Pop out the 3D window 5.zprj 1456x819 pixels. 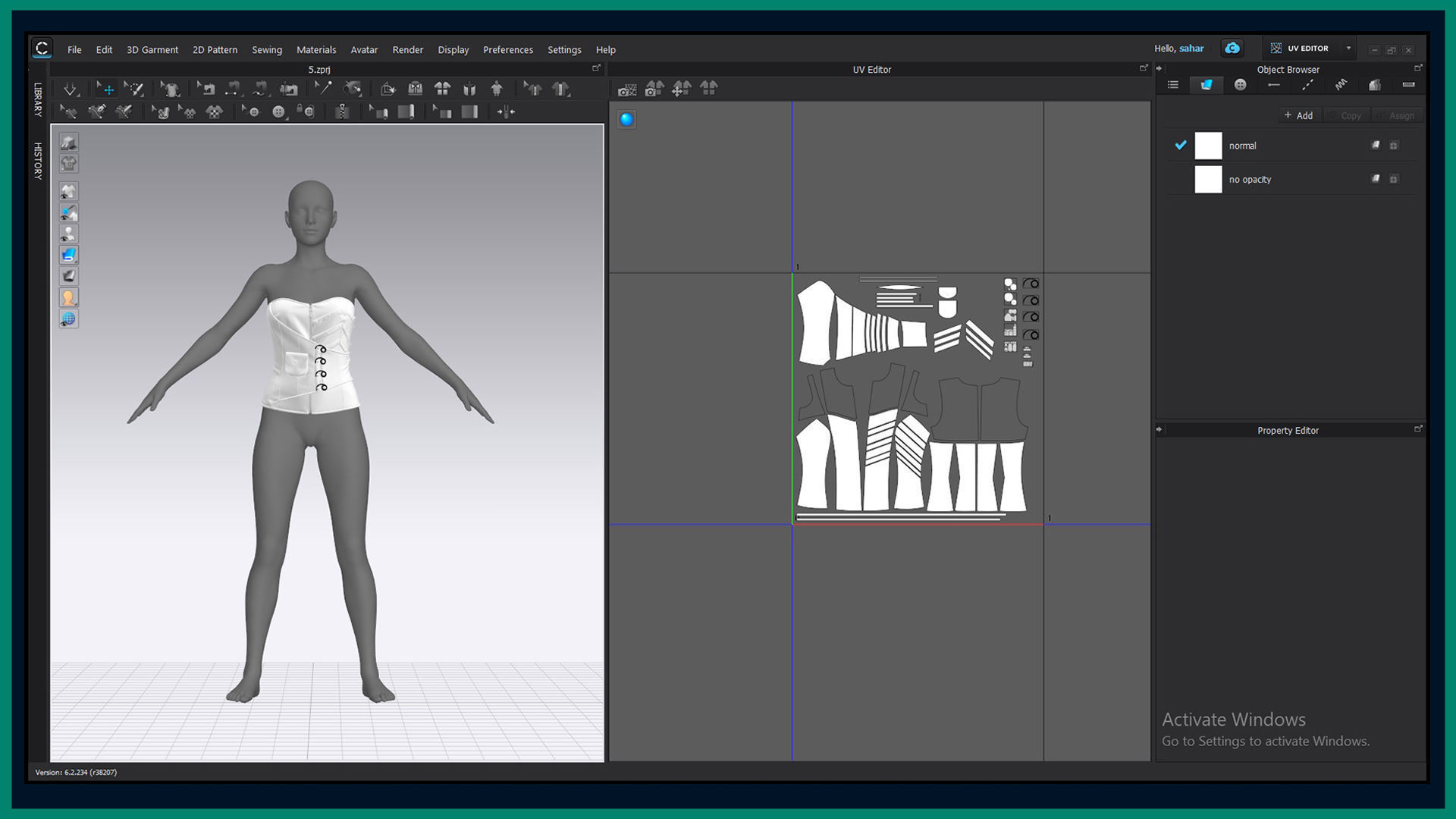[596, 68]
